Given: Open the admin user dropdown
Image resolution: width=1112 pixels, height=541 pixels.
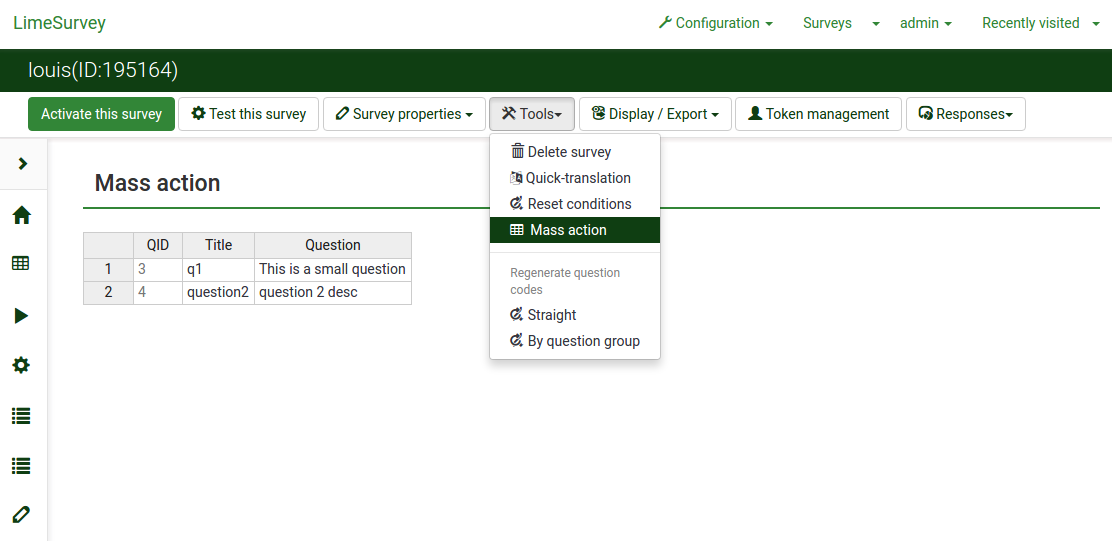Looking at the screenshot, I should click(x=925, y=23).
